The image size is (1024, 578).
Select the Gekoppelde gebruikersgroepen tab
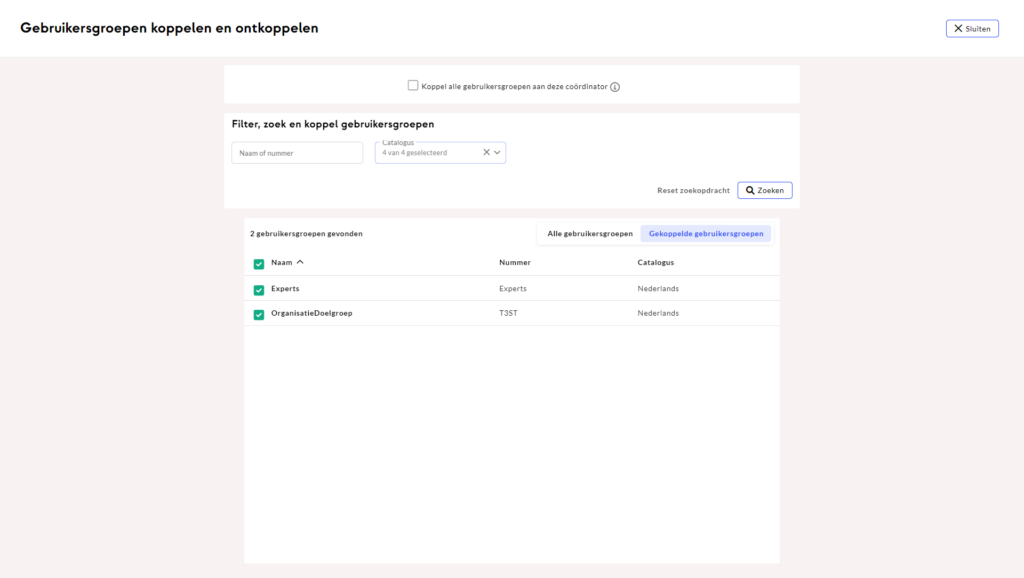pyautogui.click(x=706, y=234)
